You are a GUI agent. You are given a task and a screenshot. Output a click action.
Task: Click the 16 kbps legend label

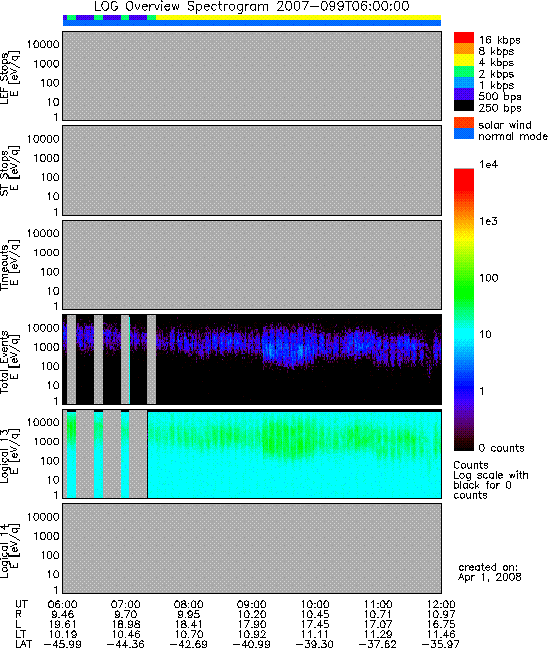(500, 40)
